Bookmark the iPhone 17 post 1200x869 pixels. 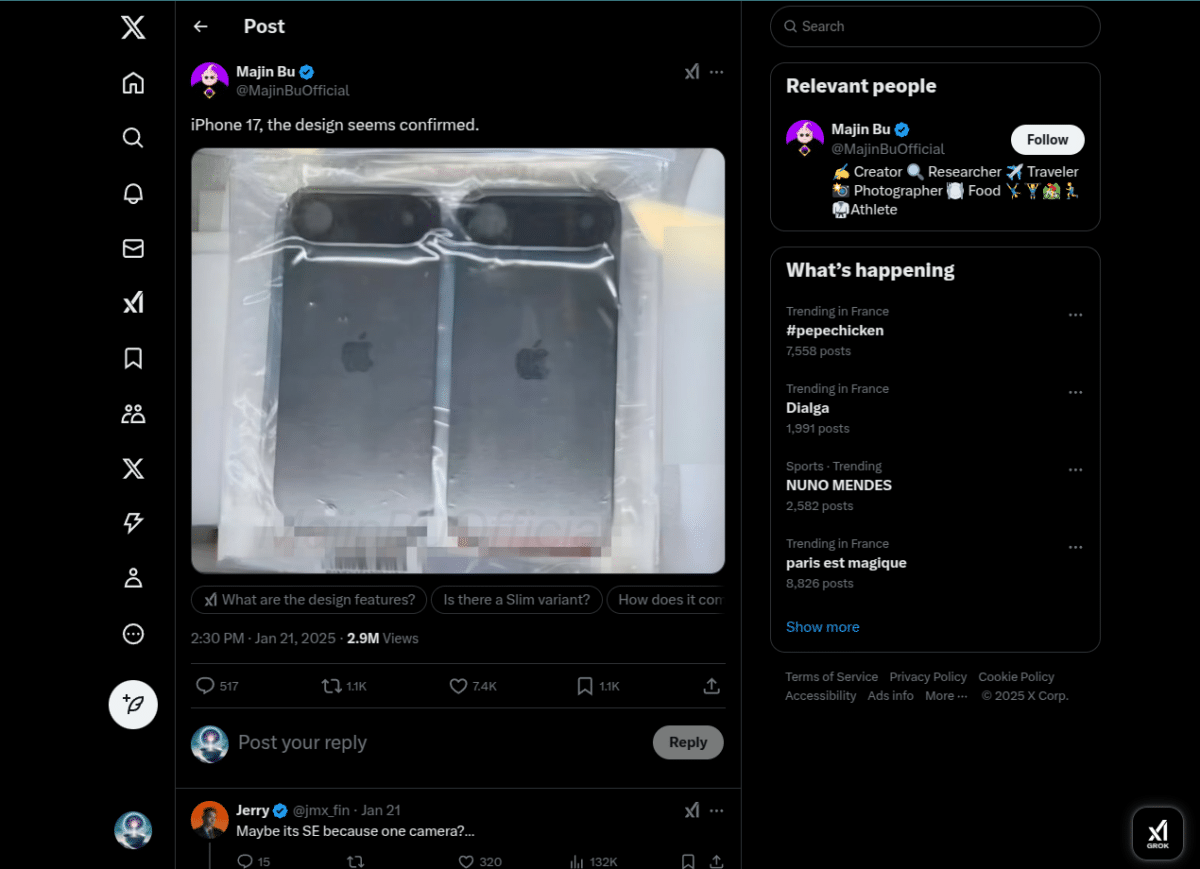coord(598,686)
